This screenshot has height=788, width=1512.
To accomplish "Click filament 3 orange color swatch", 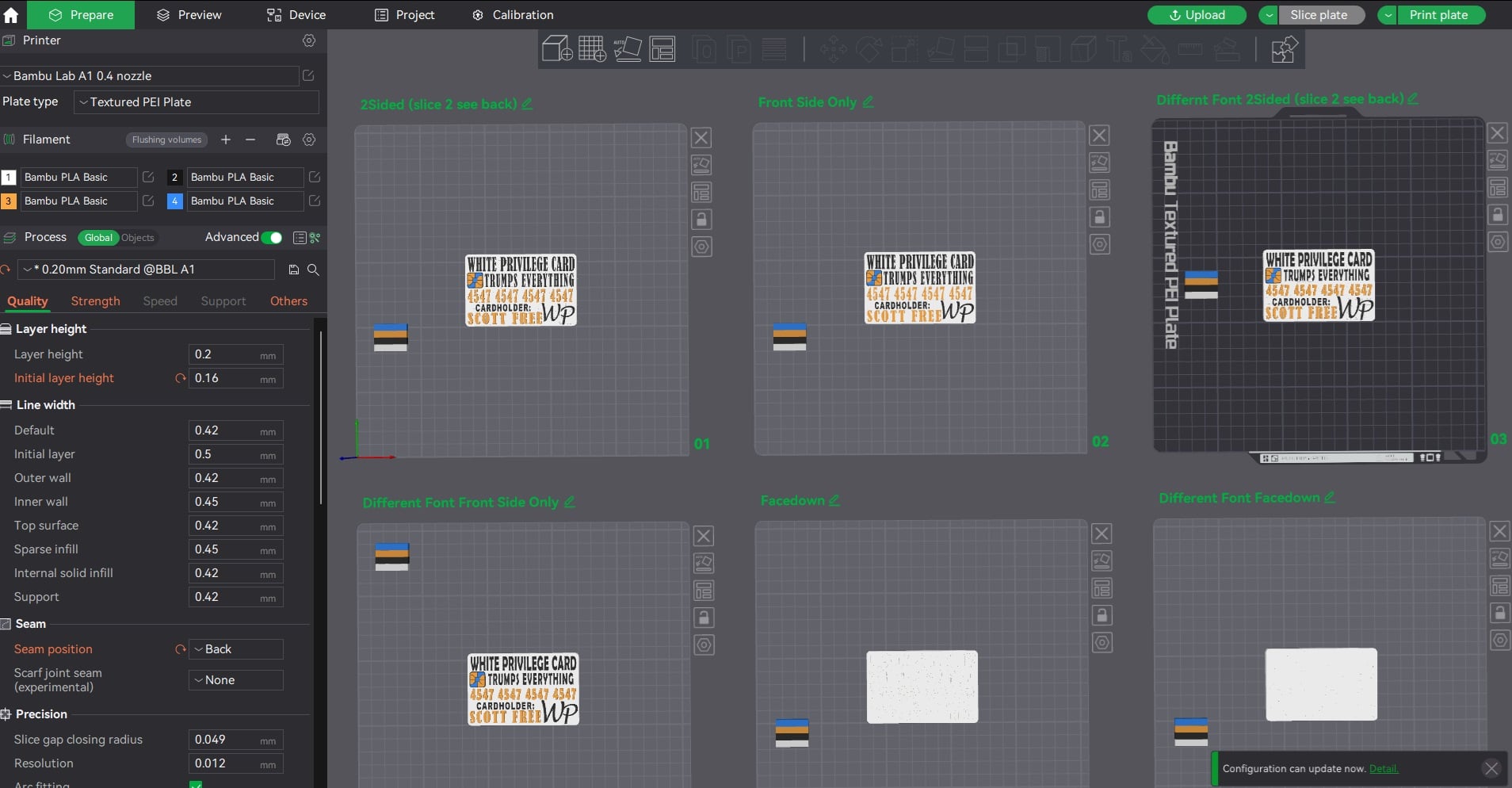I will [8, 201].
